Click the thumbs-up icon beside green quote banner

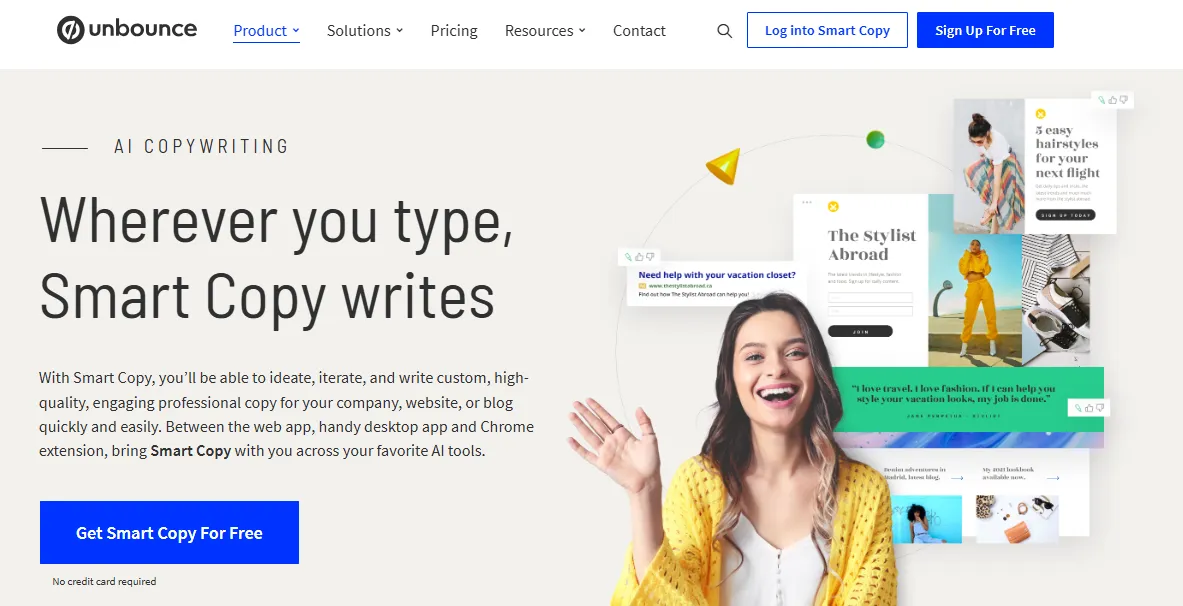1089,408
